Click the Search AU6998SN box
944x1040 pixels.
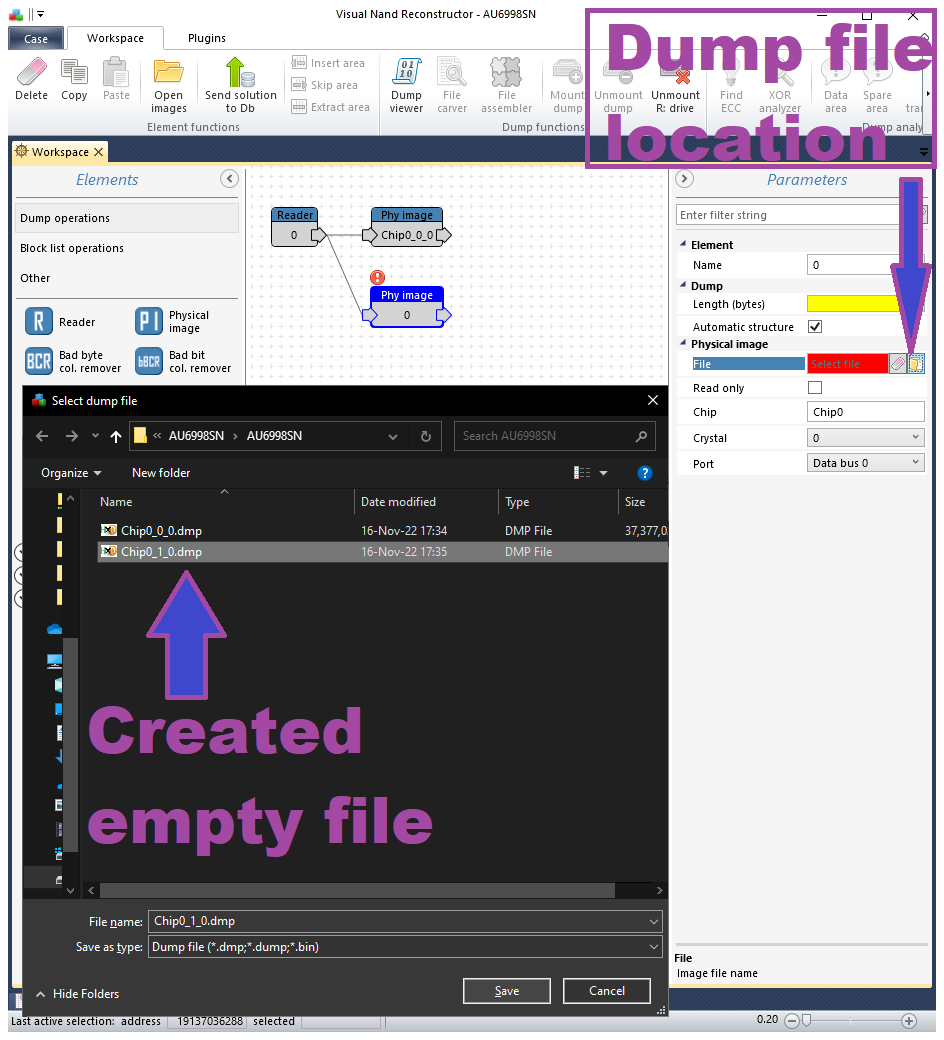point(555,436)
